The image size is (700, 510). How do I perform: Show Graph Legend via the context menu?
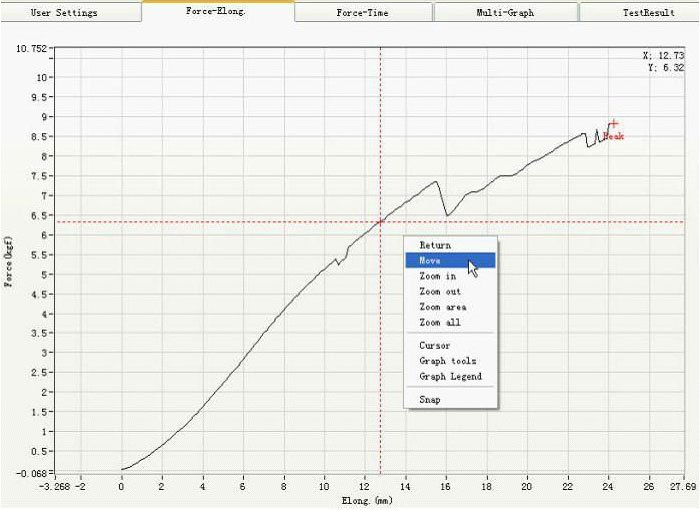pos(450,377)
